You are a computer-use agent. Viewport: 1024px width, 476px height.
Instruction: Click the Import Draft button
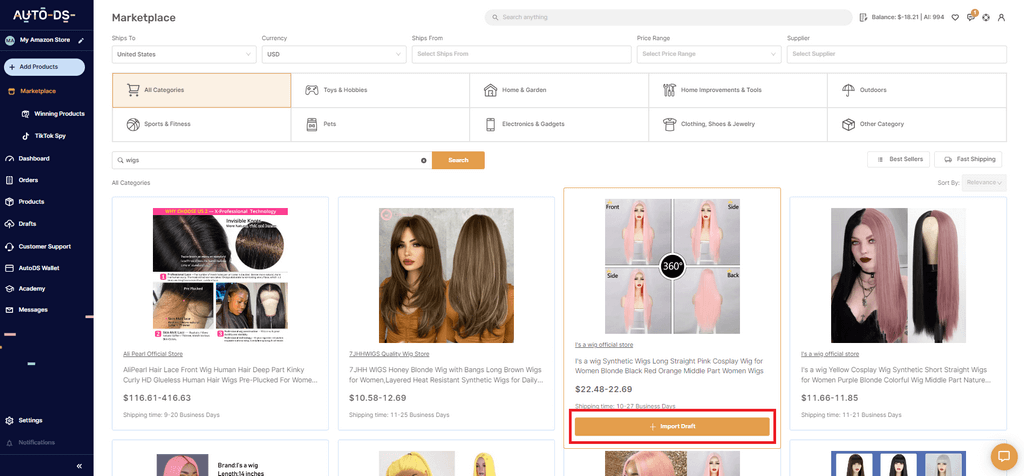(x=672, y=426)
